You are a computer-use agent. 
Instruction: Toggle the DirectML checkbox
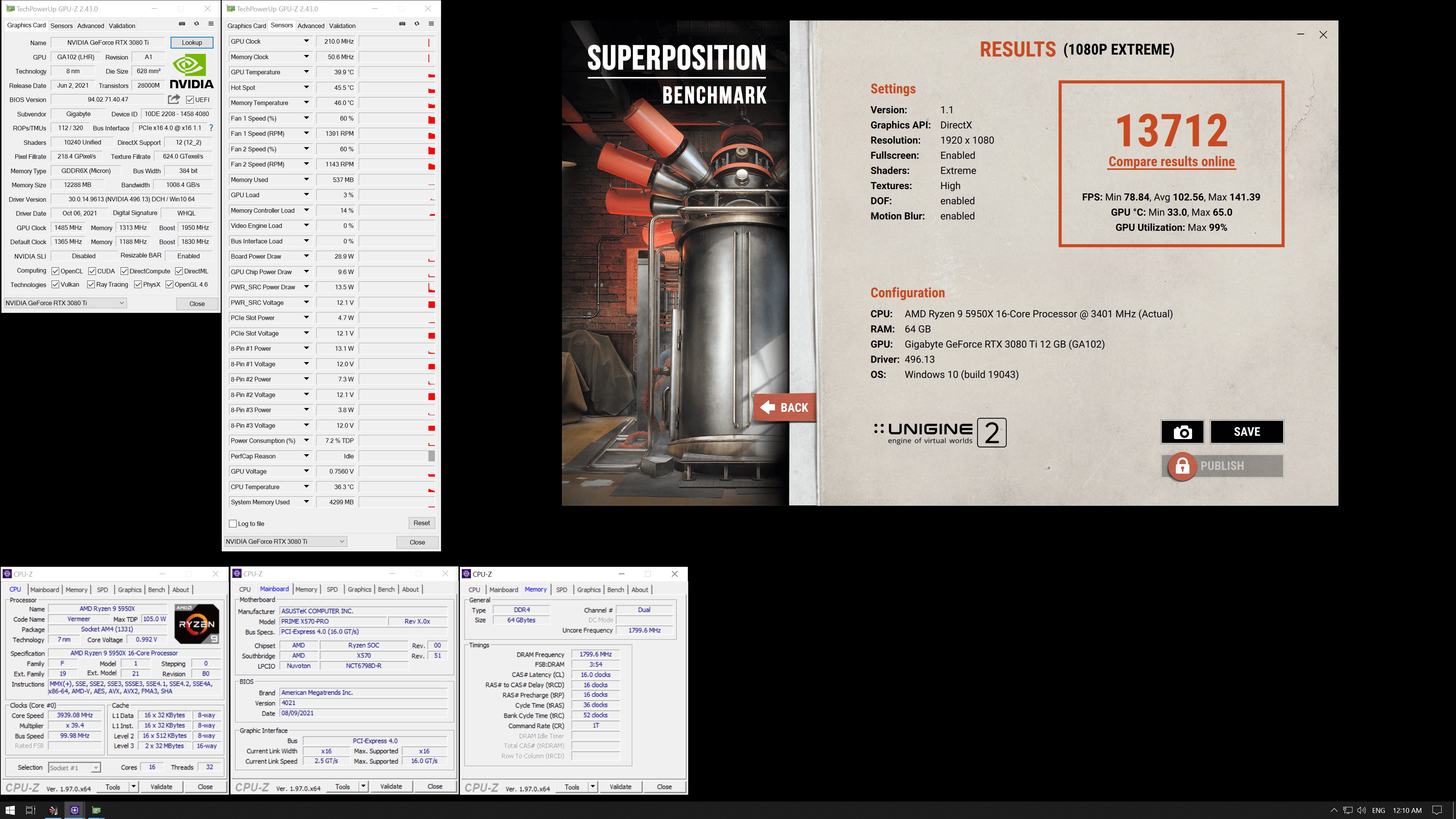pyautogui.click(x=179, y=271)
